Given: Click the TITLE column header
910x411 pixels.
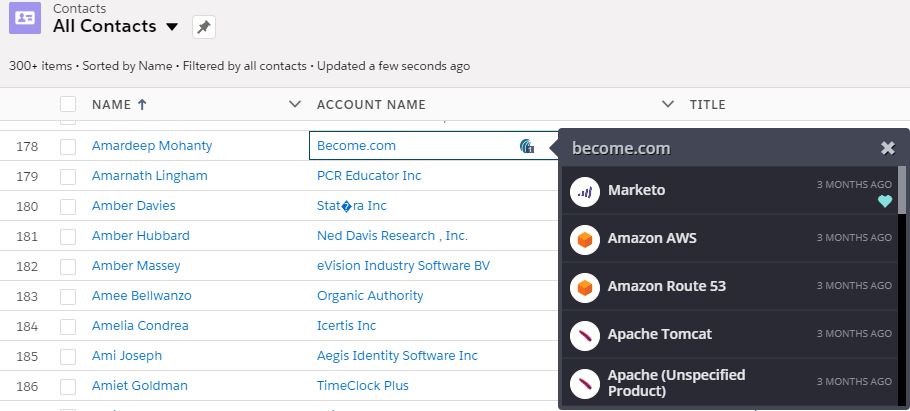Looking at the screenshot, I should [707, 104].
